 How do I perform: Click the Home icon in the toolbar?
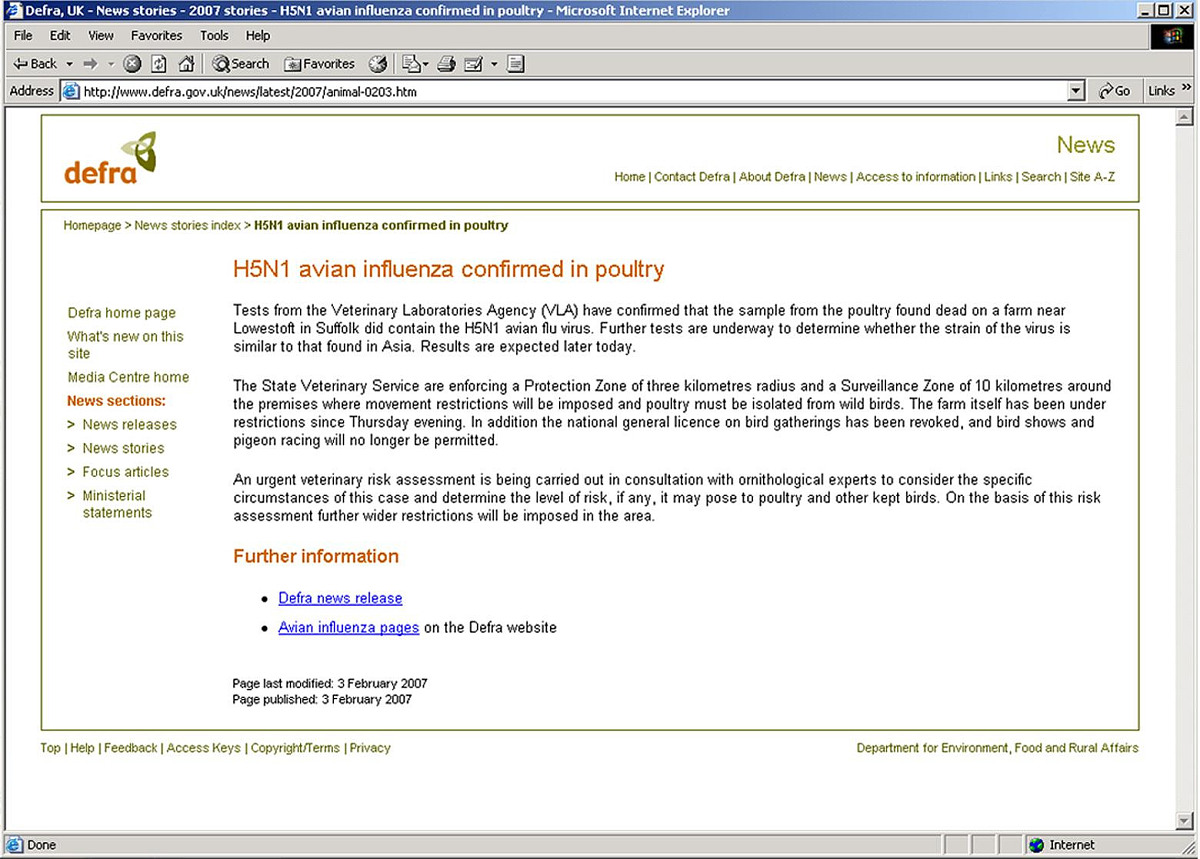point(186,63)
